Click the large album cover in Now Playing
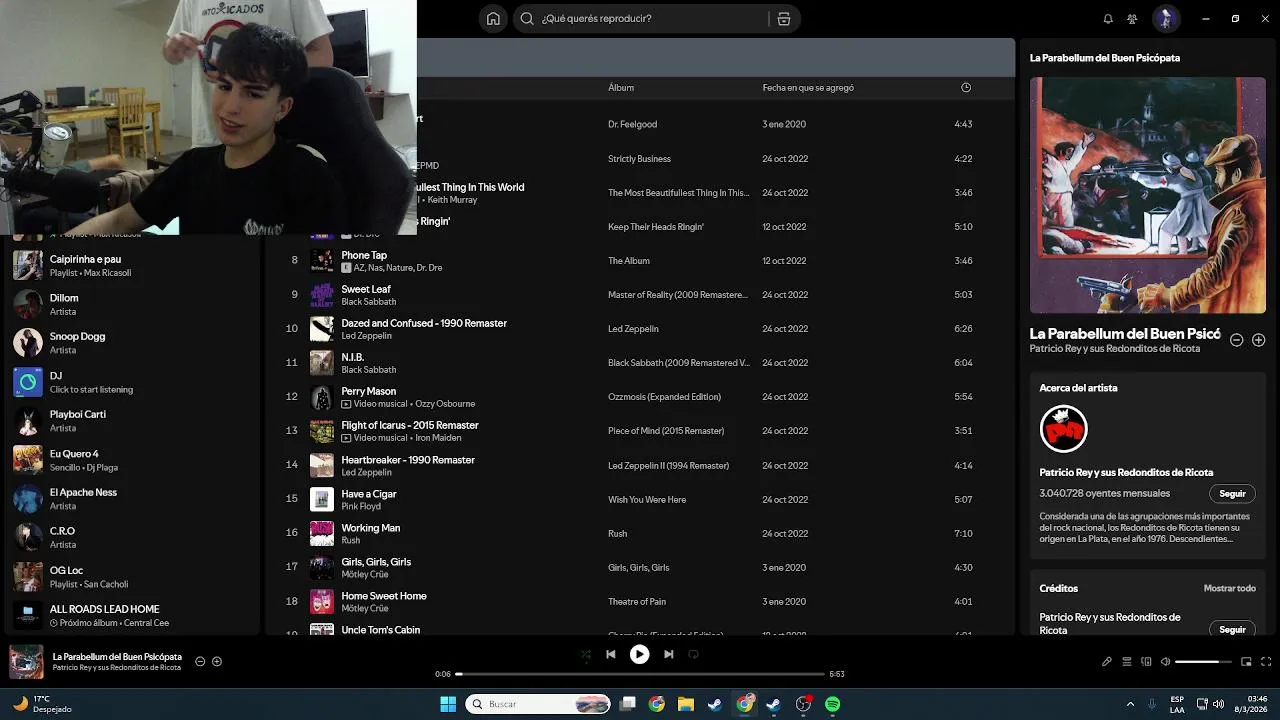Image resolution: width=1280 pixels, height=720 pixels. click(x=1148, y=195)
